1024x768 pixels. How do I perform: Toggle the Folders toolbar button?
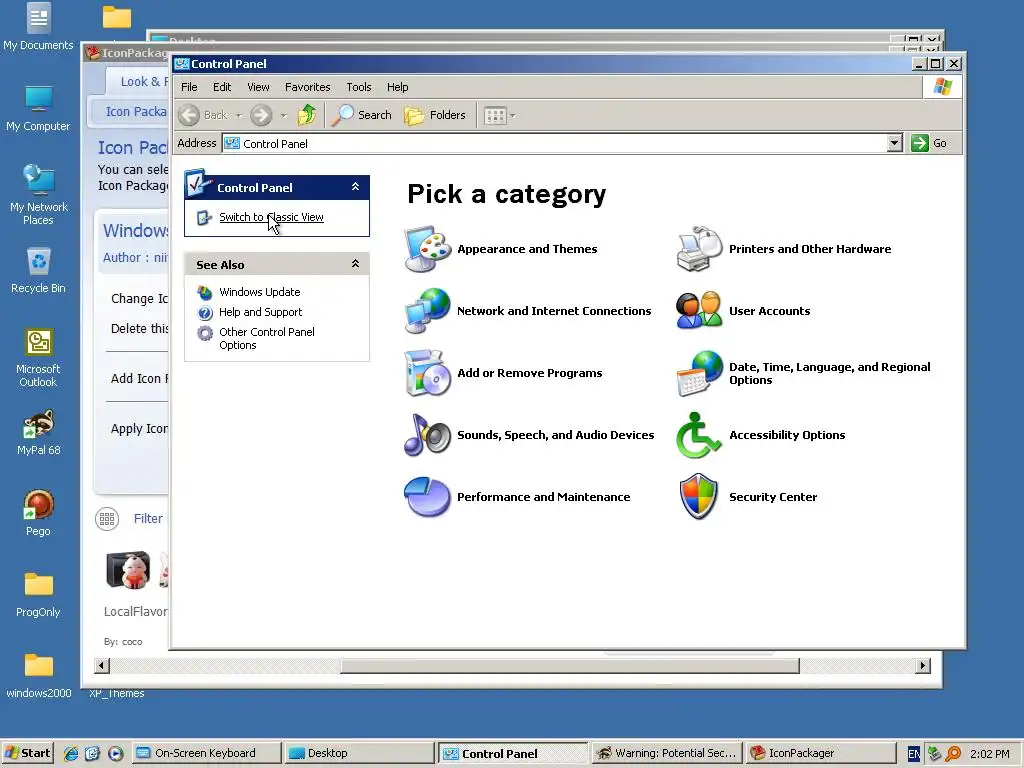pos(435,115)
